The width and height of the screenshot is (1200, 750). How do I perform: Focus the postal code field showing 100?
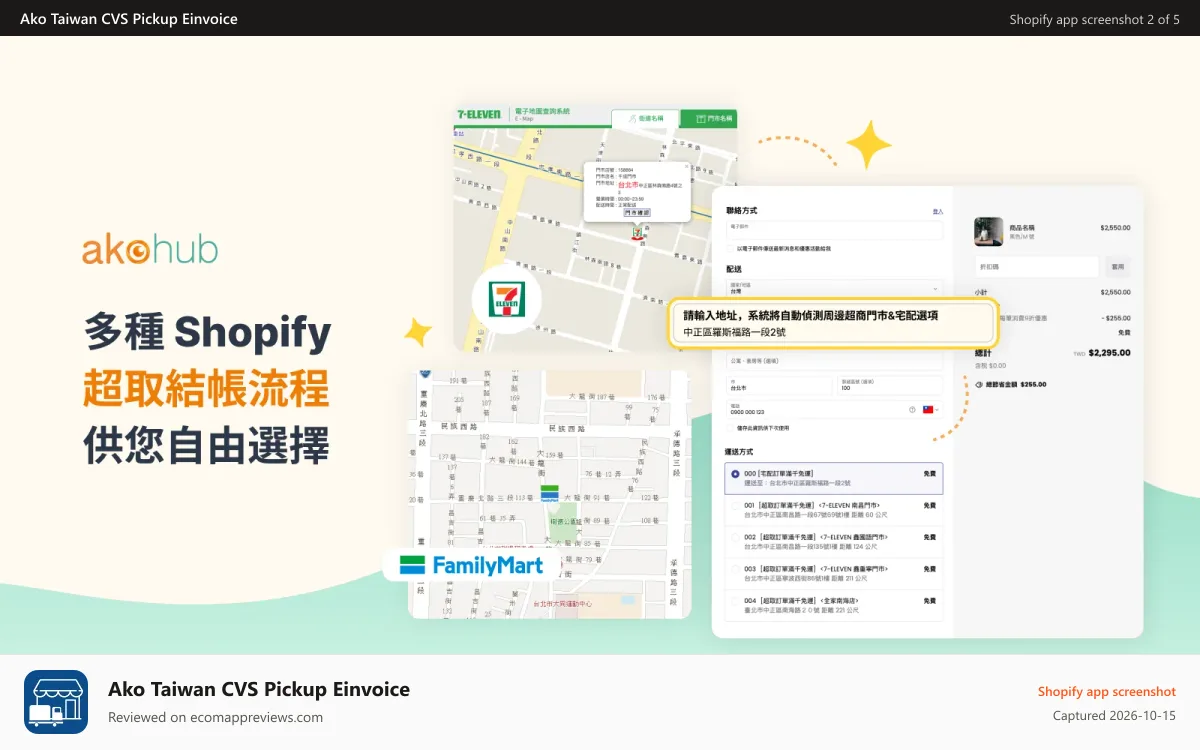click(x=890, y=386)
